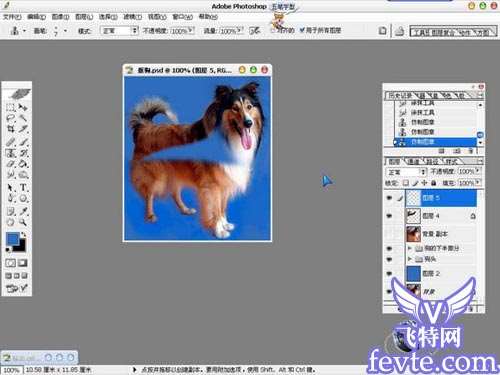
Task: Select the Crop tool
Action: click(11, 129)
